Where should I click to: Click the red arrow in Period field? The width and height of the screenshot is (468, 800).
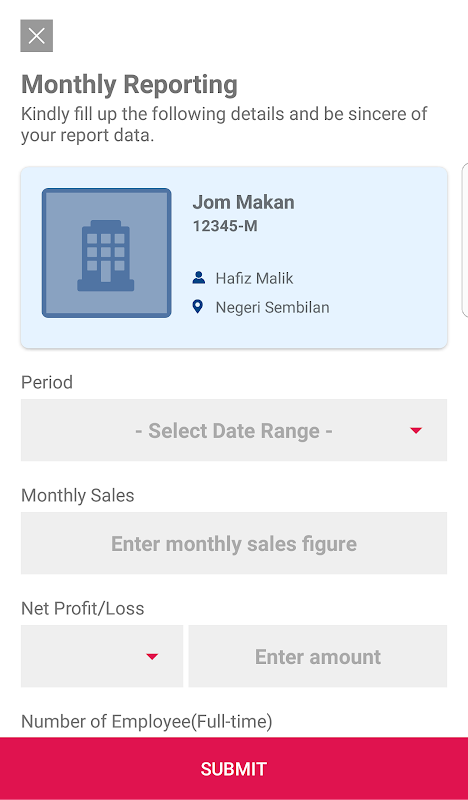[x=416, y=431]
